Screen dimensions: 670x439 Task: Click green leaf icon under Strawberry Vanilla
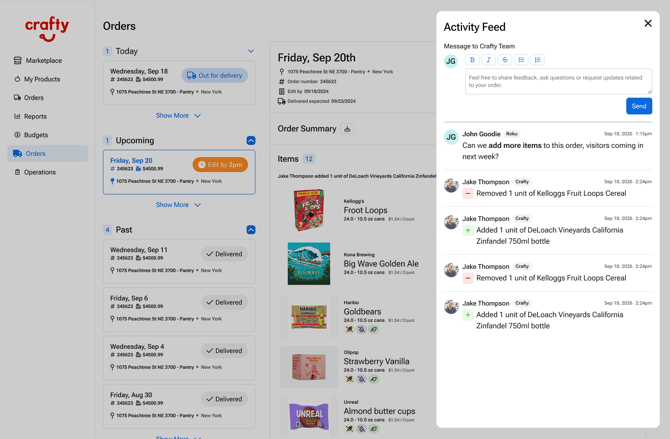(x=374, y=379)
